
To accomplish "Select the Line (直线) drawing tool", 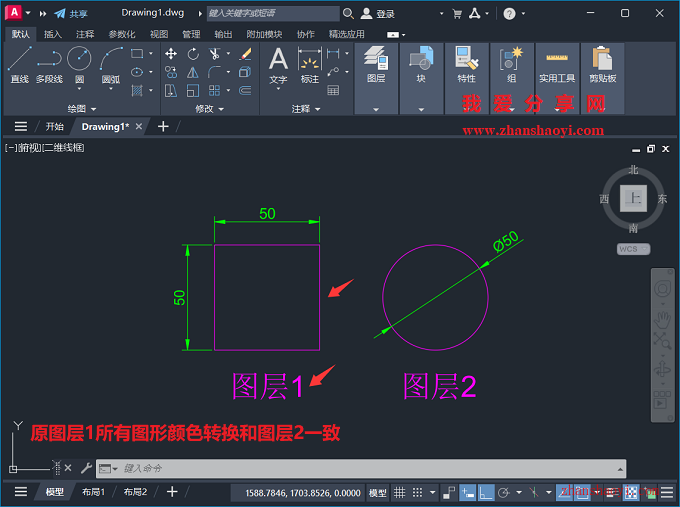I will [19, 64].
